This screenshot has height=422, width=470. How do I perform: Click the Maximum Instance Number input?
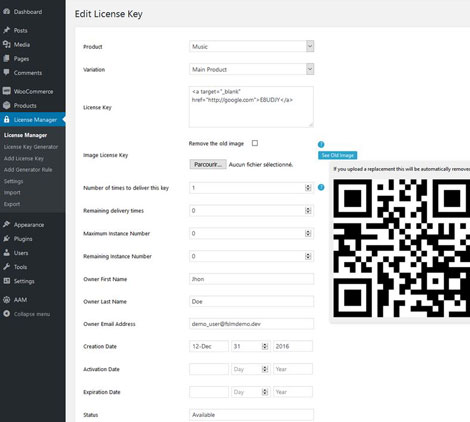(251, 233)
